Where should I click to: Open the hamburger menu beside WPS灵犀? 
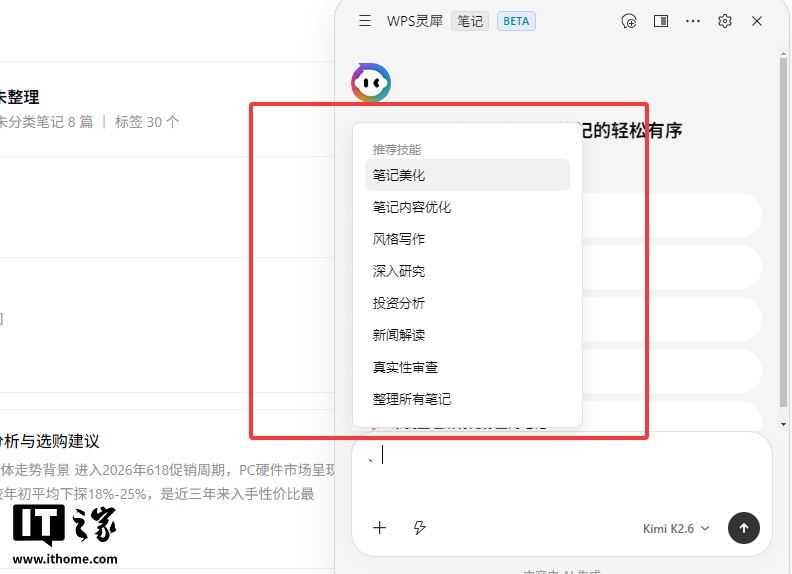tap(365, 21)
